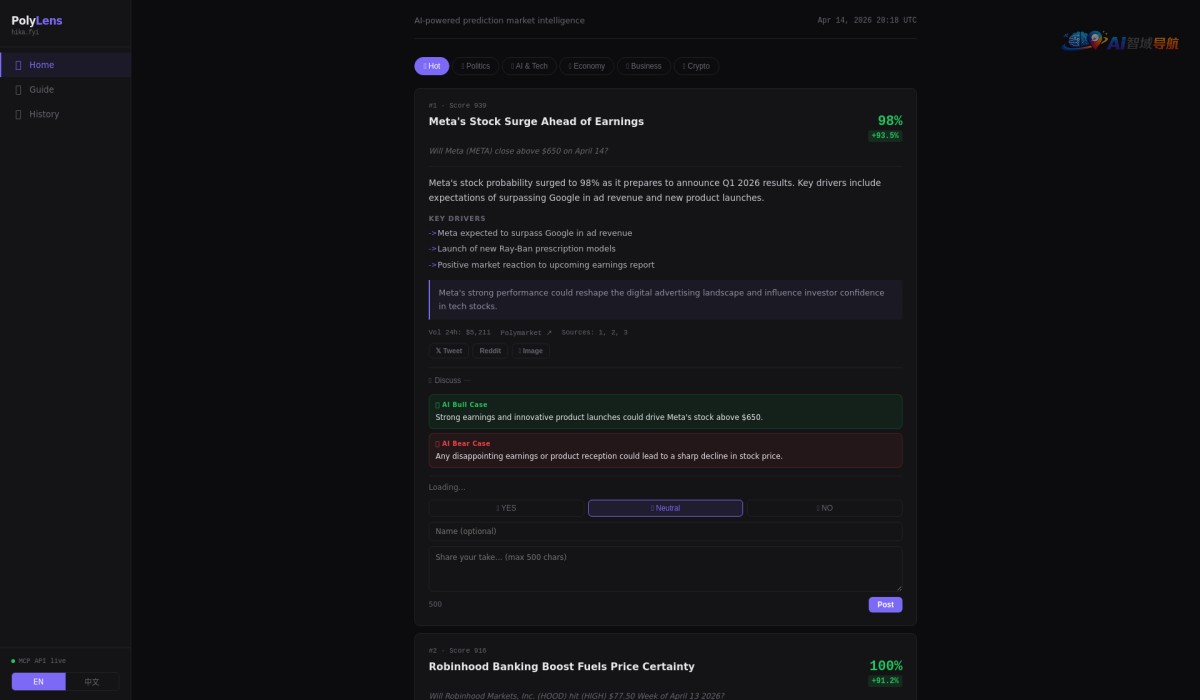This screenshot has width=1200, height=700.
Task: Filter markets by the Politics tab
Action: pyautogui.click(x=475, y=66)
